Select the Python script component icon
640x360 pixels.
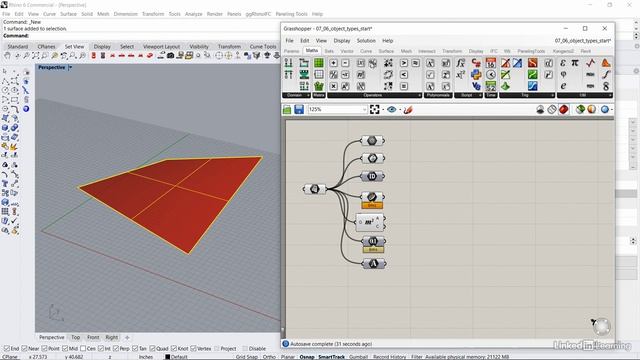(x=476, y=74)
